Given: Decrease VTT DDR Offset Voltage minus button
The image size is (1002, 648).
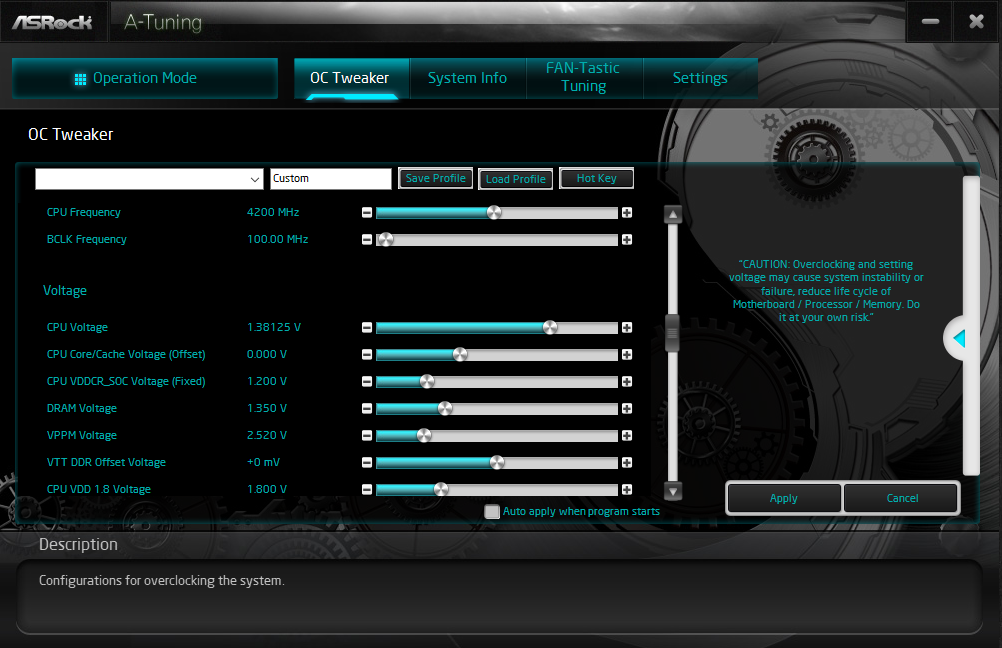Looking at the screenshot, I should coord(367,463).
